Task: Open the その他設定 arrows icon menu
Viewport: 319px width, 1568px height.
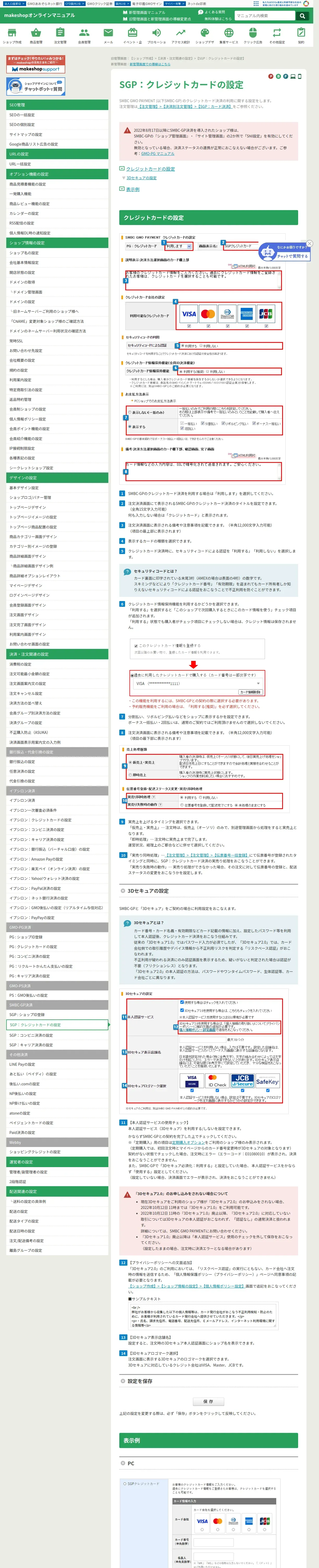Action: [x=277, y=36]
